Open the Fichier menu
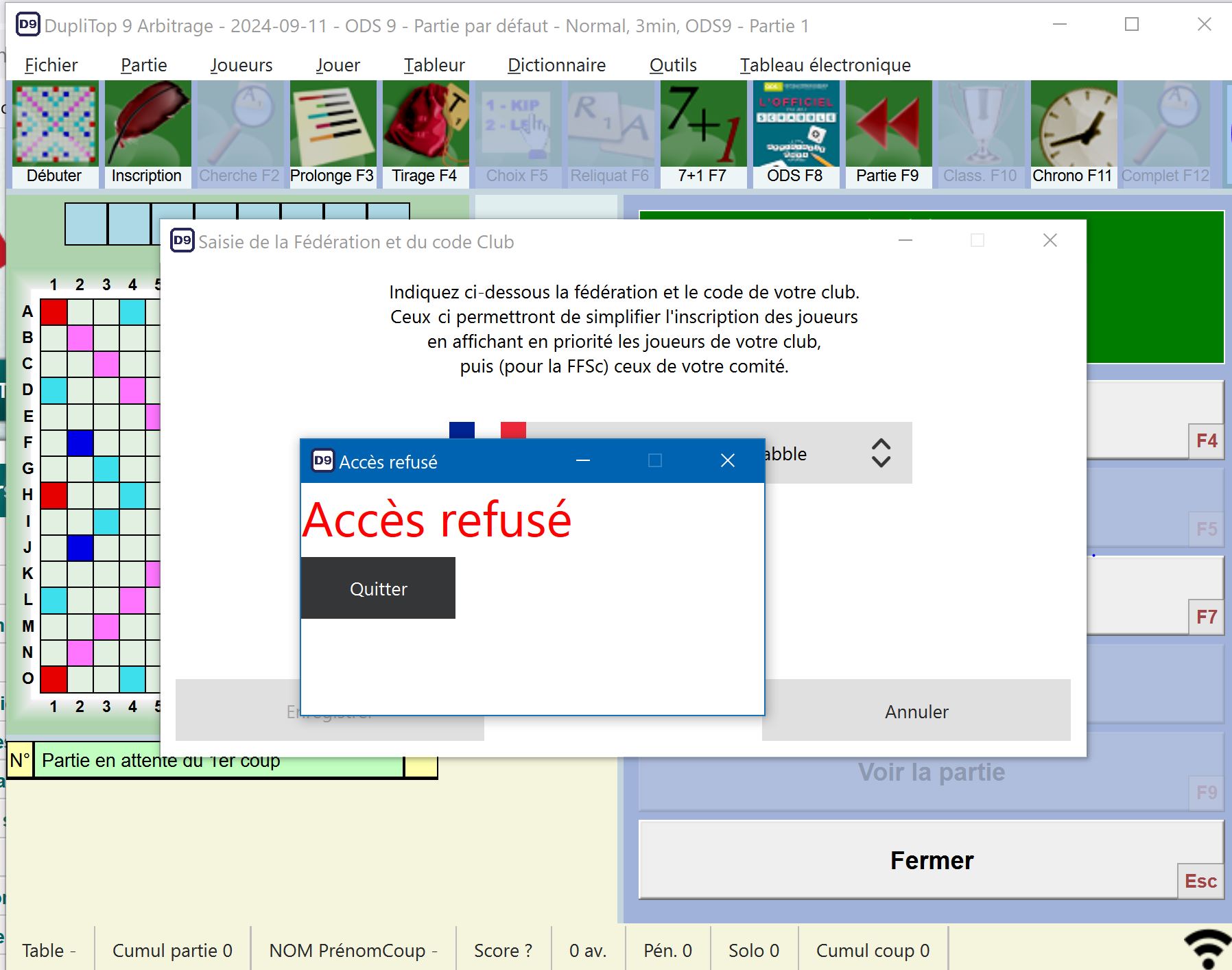Screen dimensions: 1232x970 point(51,65)
